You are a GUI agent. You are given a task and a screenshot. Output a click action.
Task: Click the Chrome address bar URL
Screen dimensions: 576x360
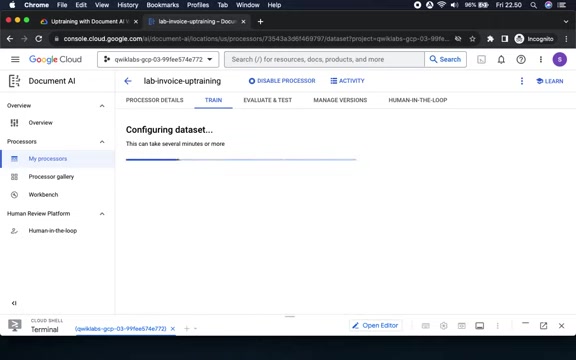click(256, 39)
